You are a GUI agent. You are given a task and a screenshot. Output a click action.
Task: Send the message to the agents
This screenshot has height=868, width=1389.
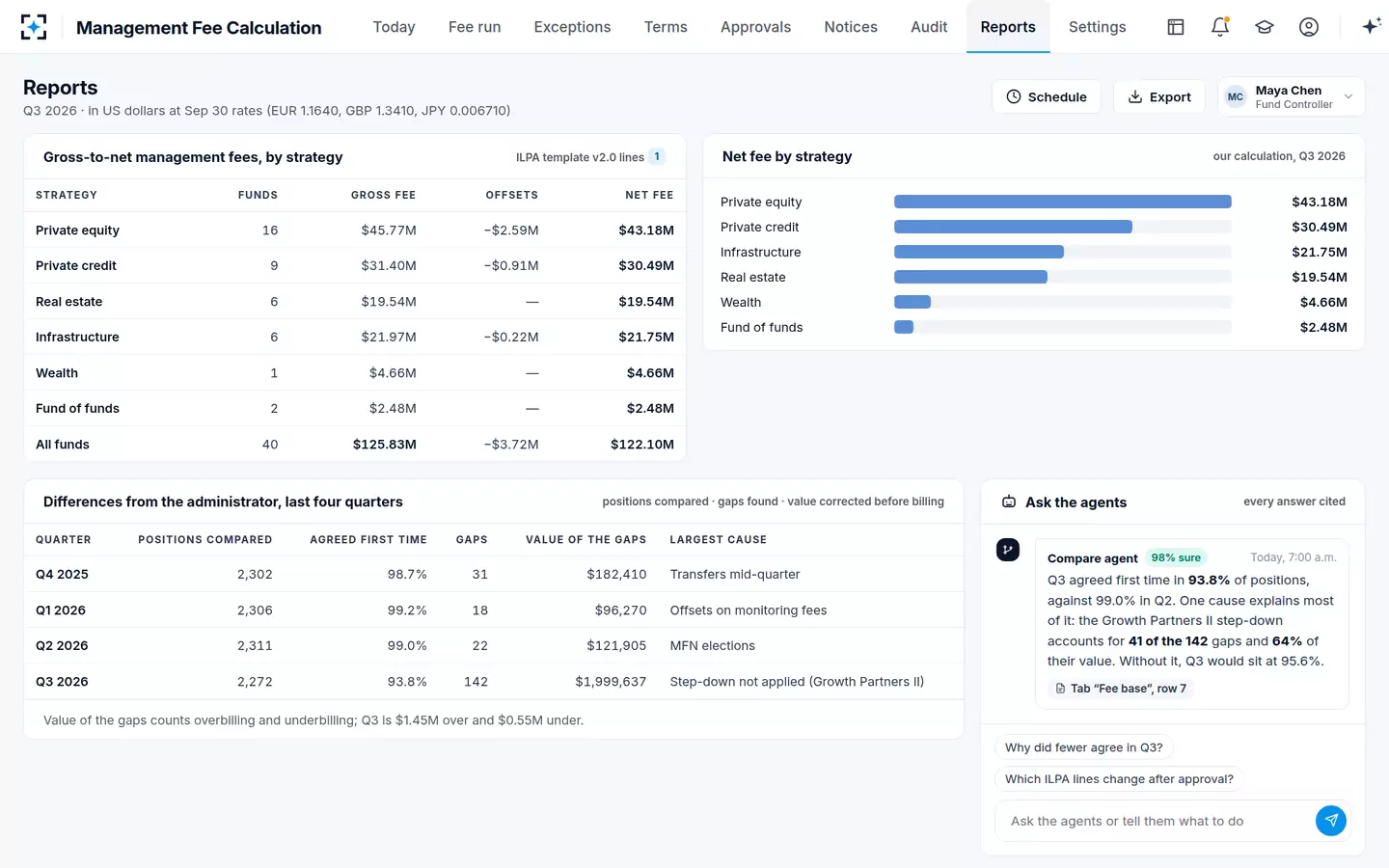point(1331,821)
